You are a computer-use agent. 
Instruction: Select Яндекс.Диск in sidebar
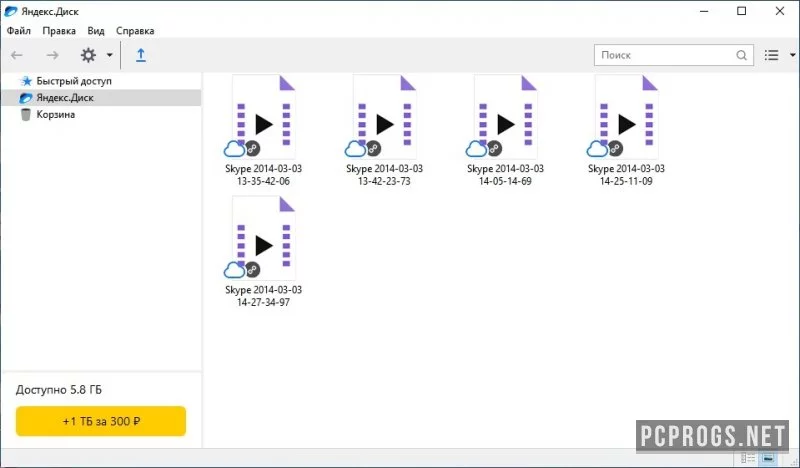tap(101, 97)
